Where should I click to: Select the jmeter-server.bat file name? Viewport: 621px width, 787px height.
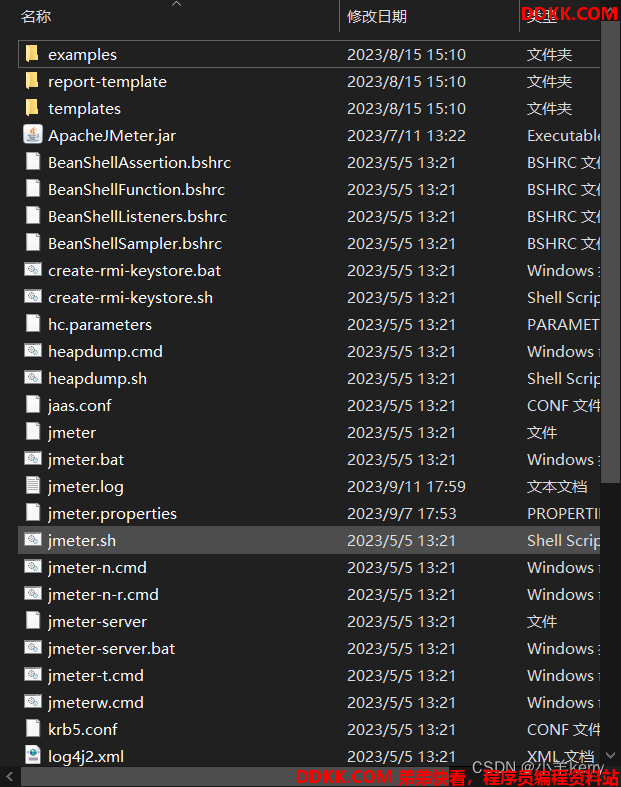coord(111,649)
